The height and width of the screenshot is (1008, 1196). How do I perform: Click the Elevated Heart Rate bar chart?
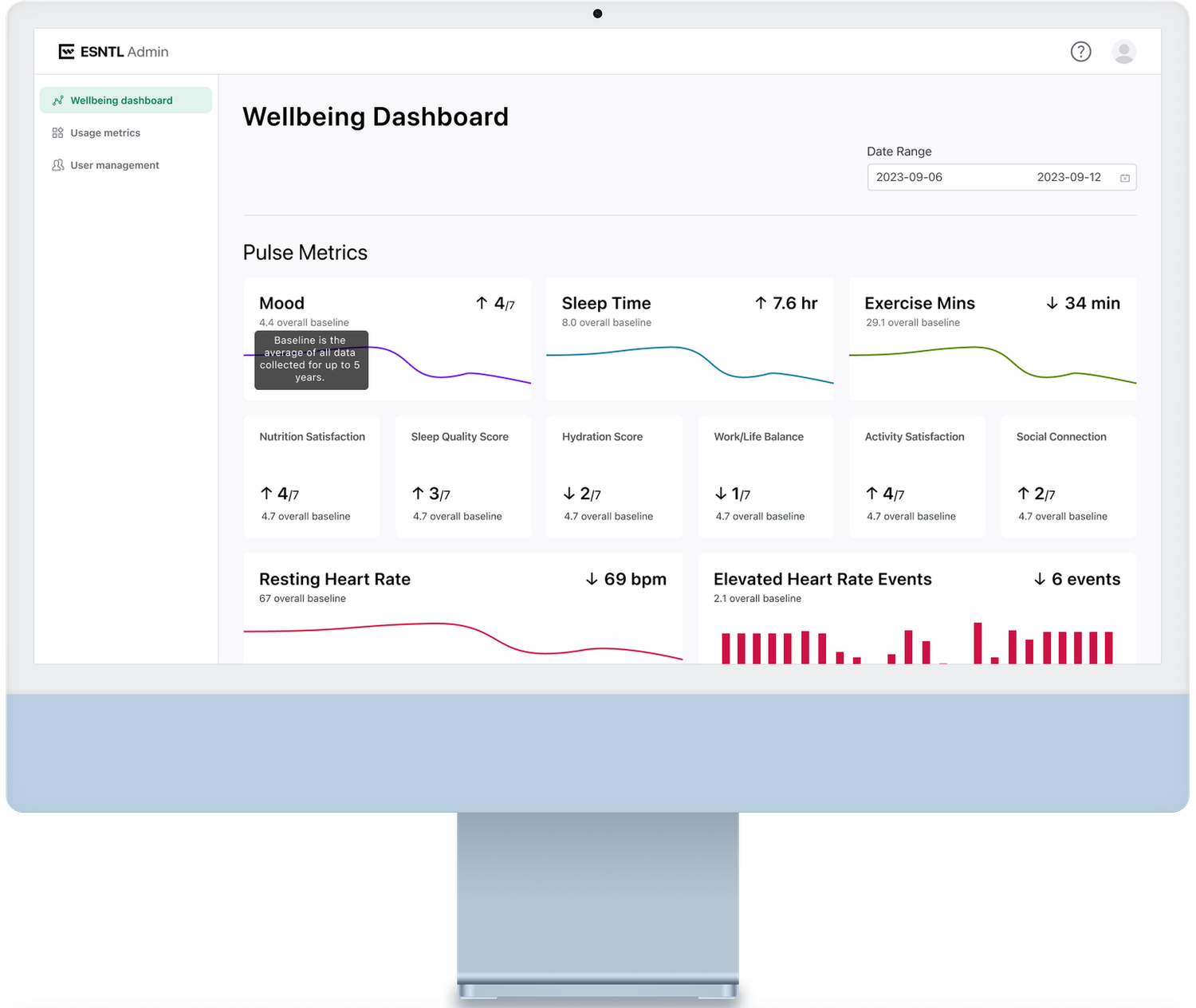click(917, 643)
